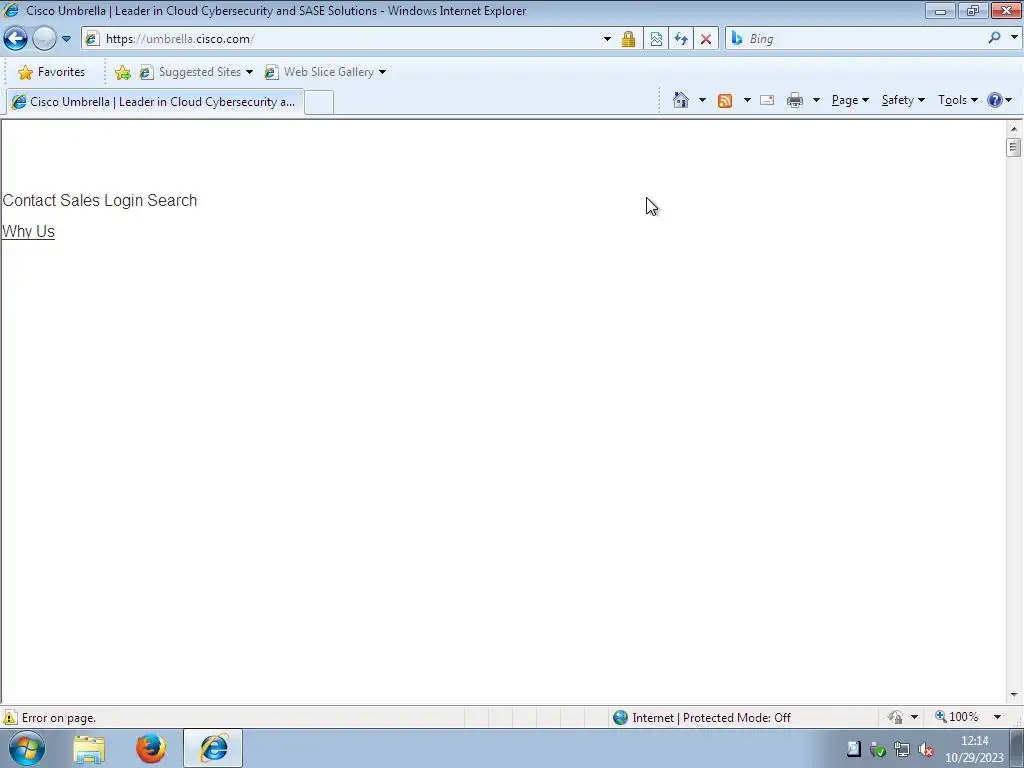Click the search magnifier icon
The image size is (1024, 768).
[994, 38]
